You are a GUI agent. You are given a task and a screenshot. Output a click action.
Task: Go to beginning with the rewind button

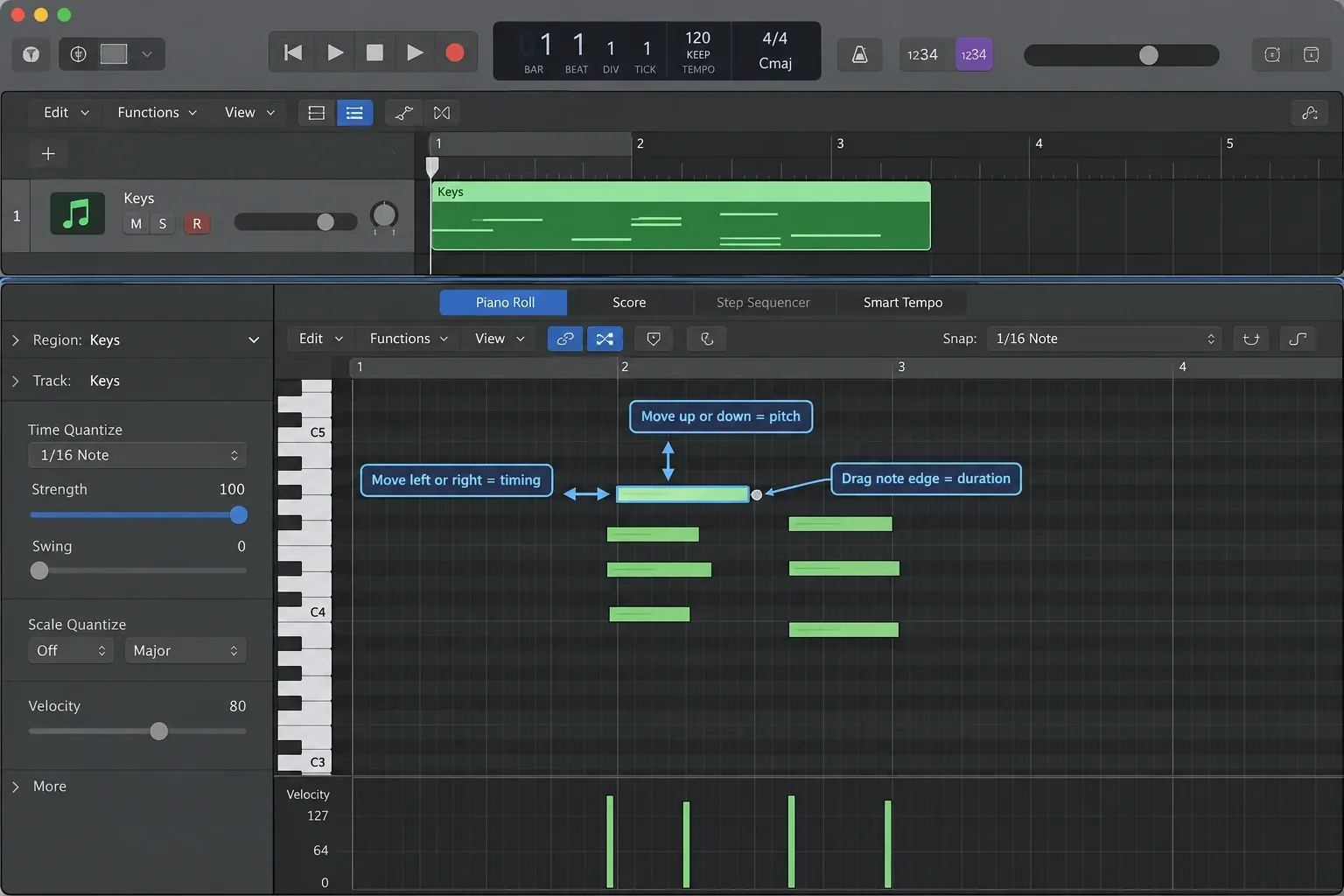[x=293, y=52]
